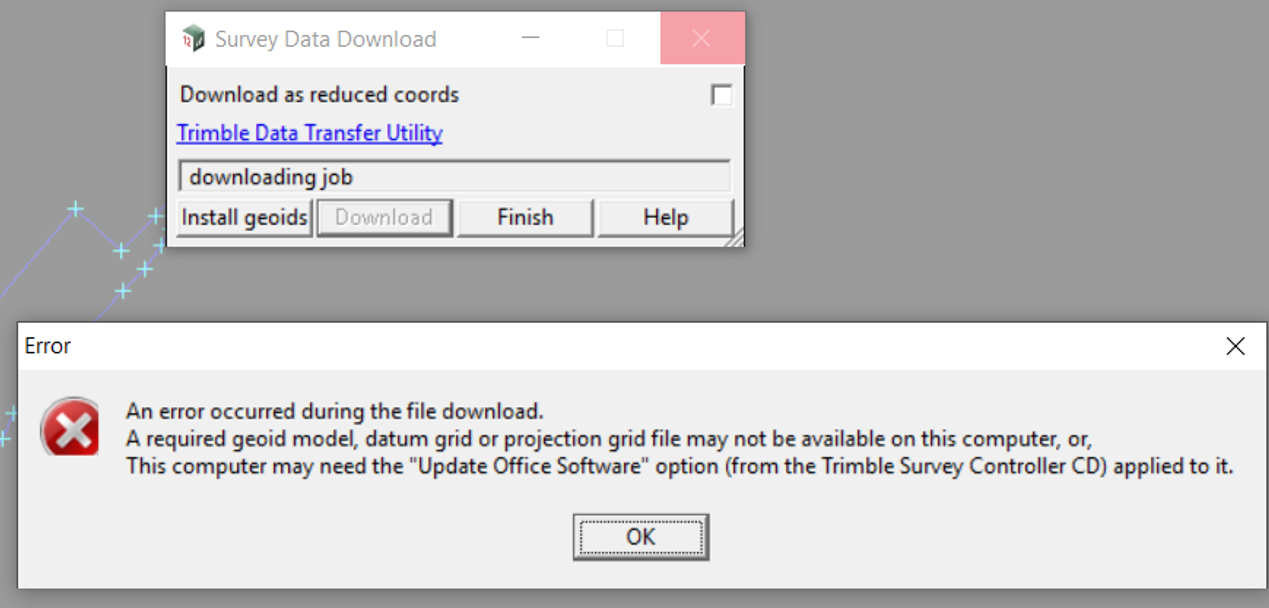
Task: Close the Survey Data Download window
Action: point(702,39)
